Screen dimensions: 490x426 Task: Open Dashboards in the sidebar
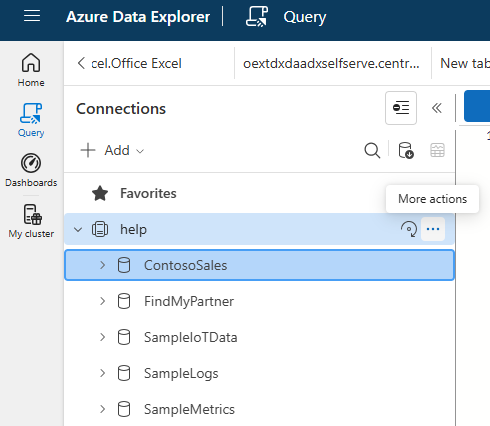point(31,170)
